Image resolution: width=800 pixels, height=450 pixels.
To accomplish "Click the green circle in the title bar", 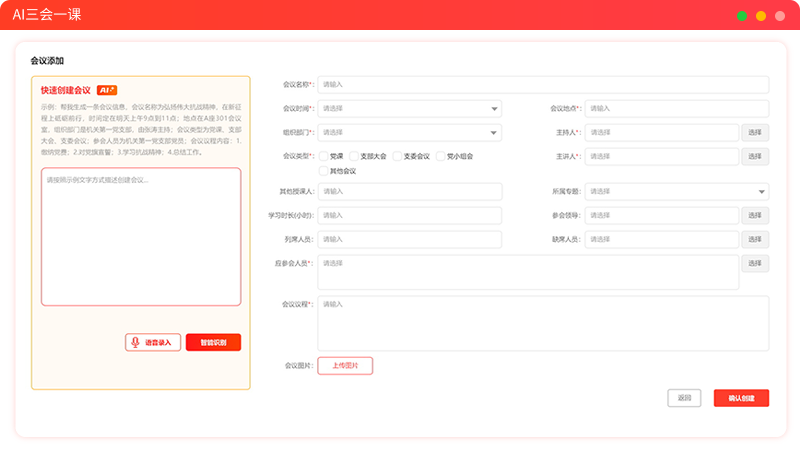I will [x=742, y=16].
